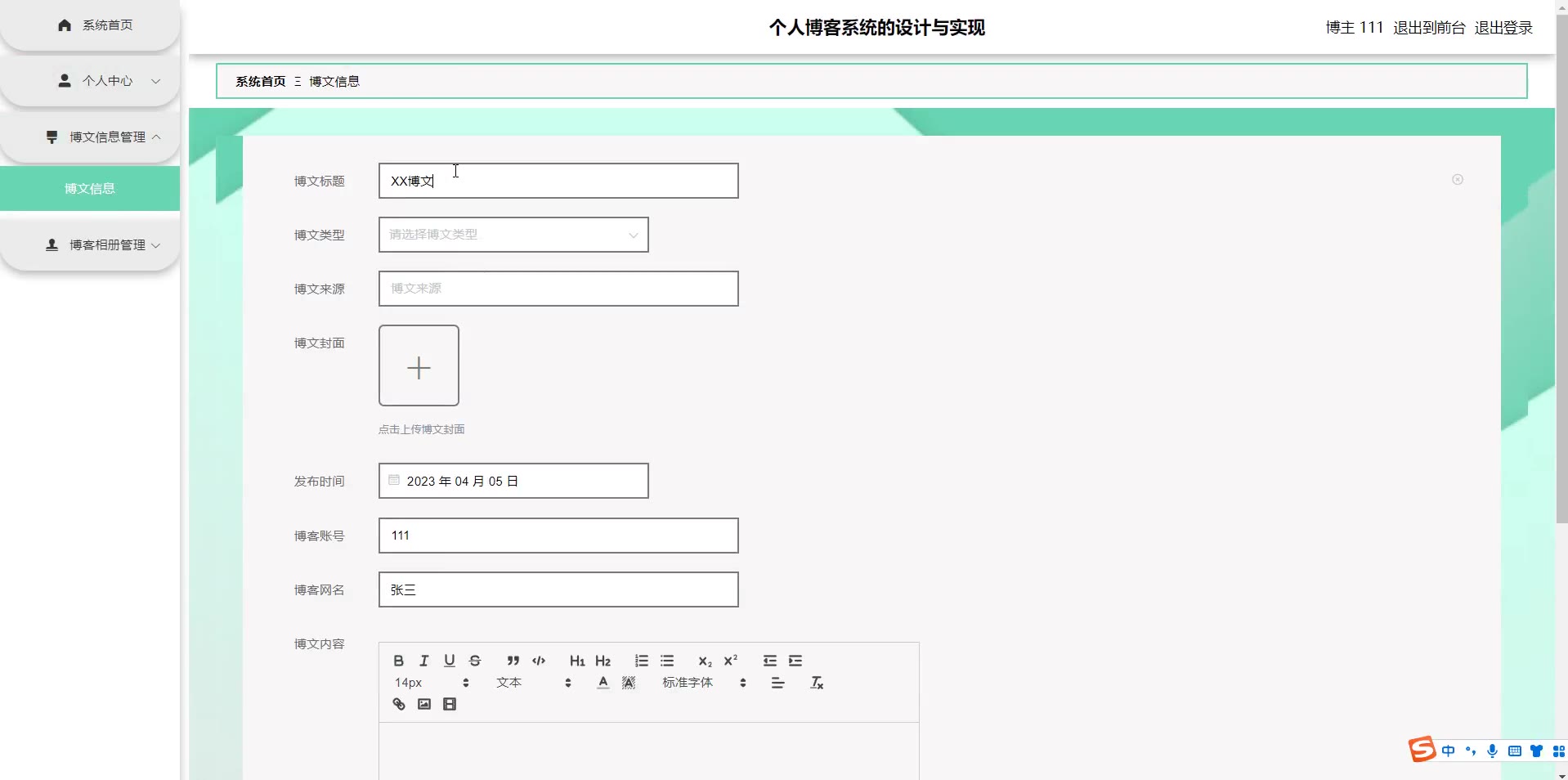Click the 博文来源 input field
The image size is (1568, 780).
[558, 289]
